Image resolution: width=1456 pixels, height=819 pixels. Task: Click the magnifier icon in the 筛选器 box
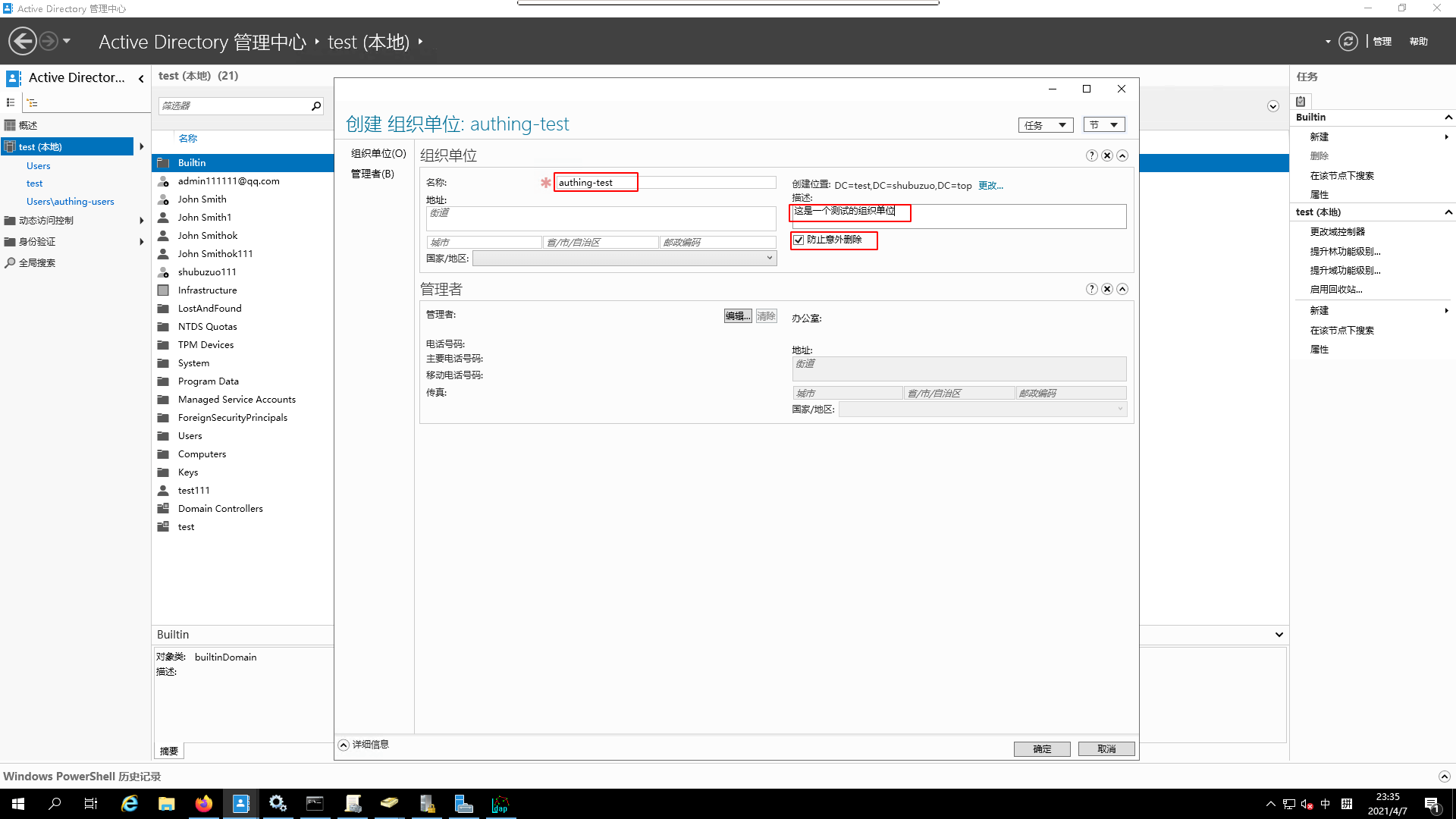316,106
